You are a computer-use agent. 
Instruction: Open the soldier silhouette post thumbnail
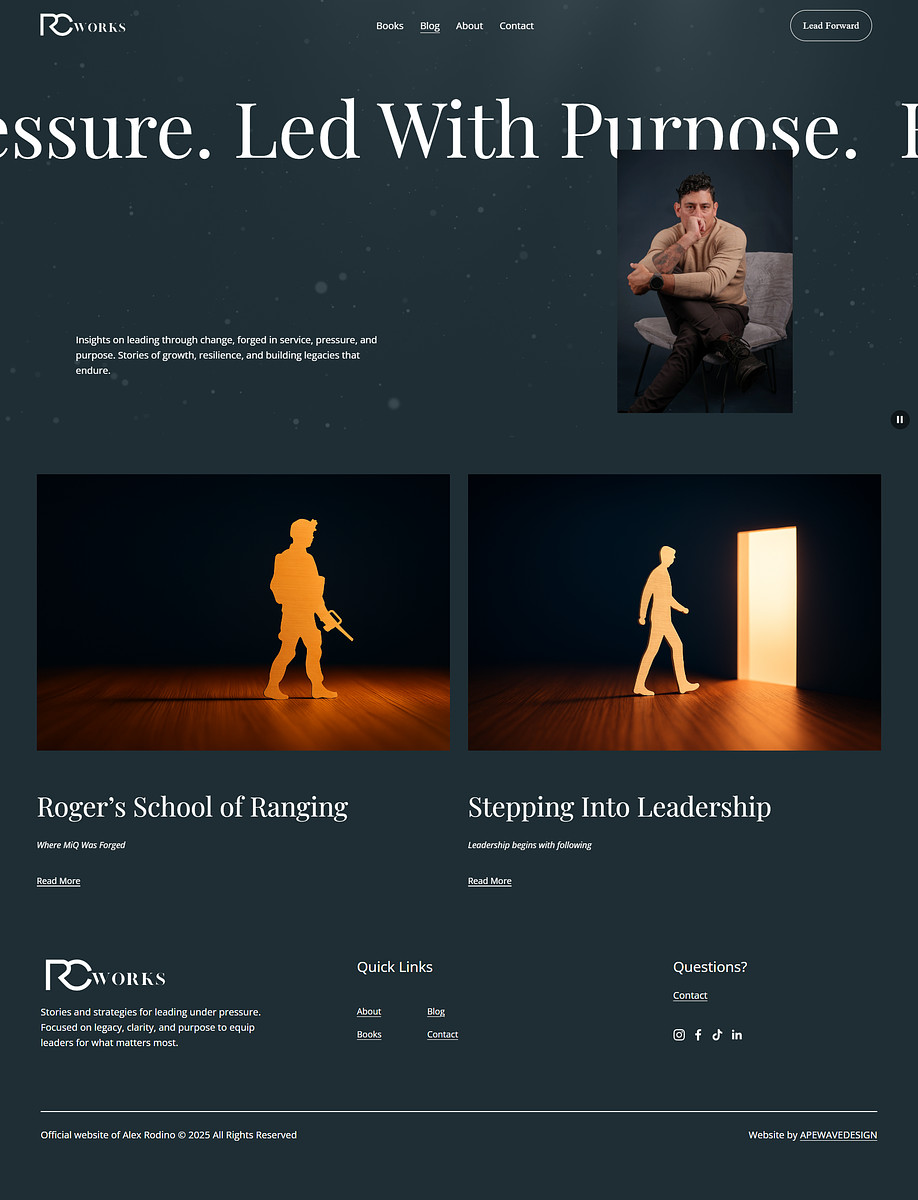pos(243,612)
